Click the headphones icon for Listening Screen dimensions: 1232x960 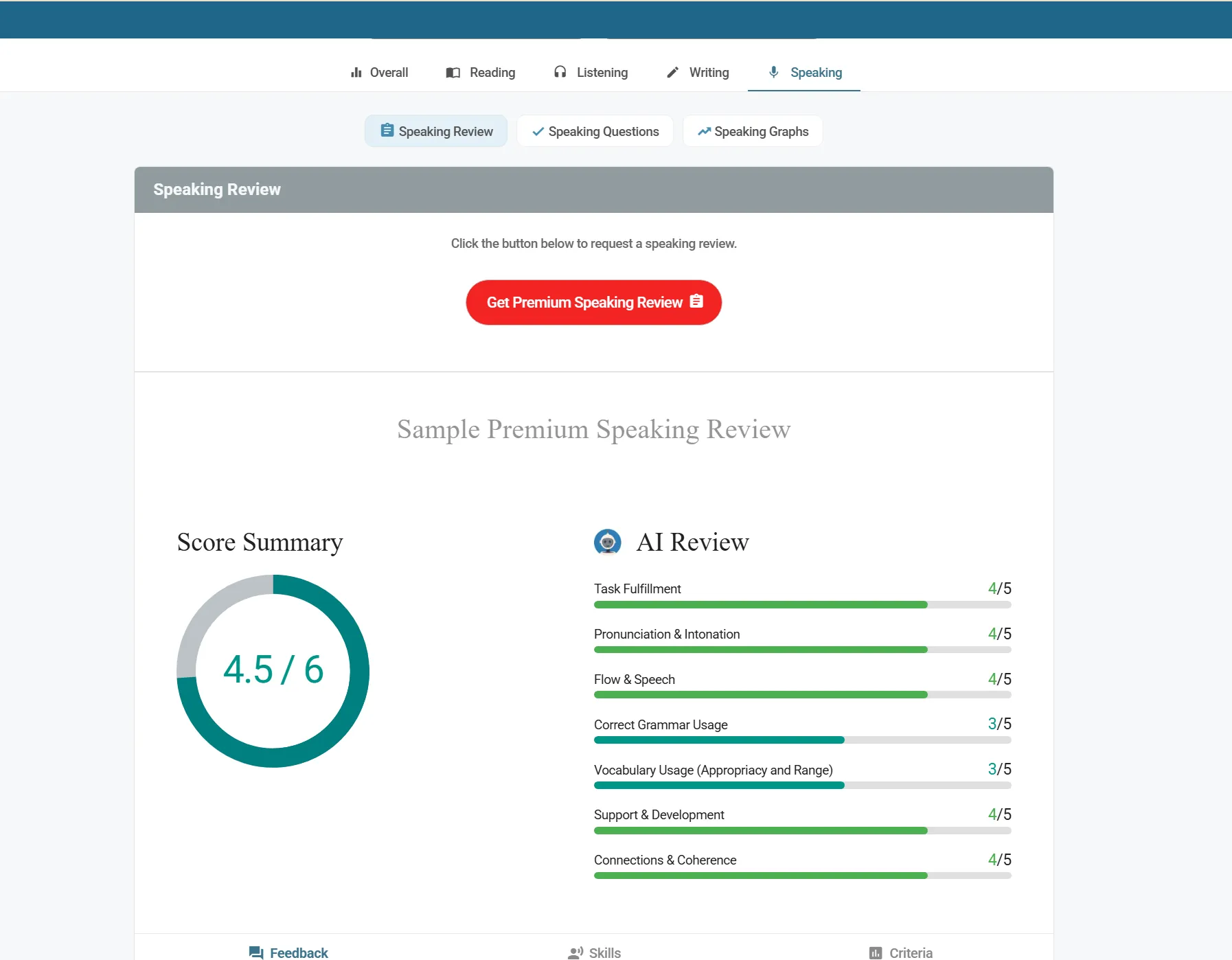coord(560,71)
